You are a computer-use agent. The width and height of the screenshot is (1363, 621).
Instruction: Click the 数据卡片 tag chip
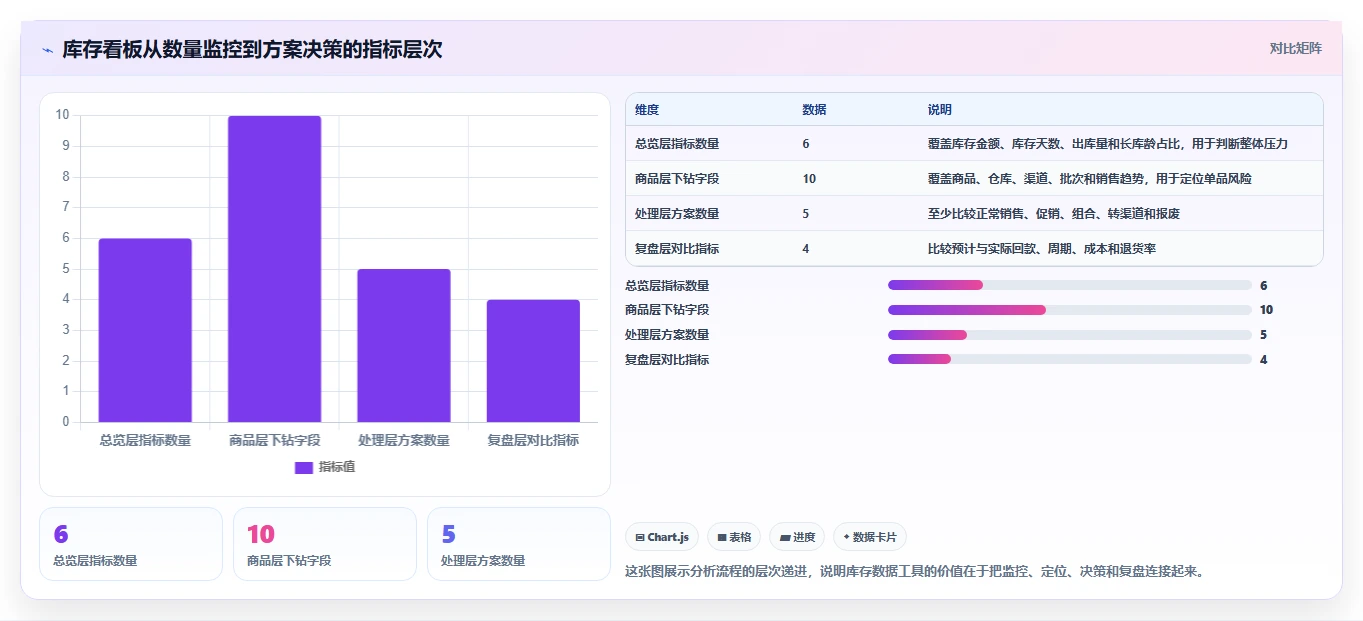click(870, 537)
